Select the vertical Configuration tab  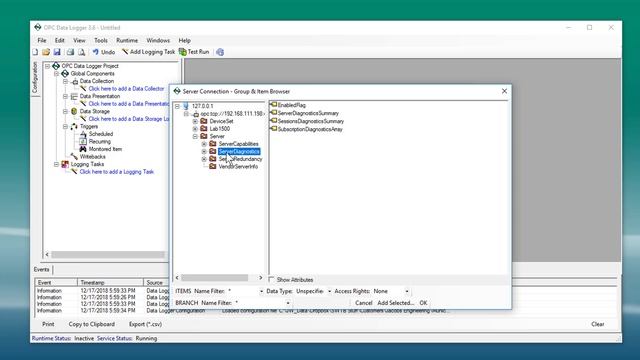pos(35,78)
